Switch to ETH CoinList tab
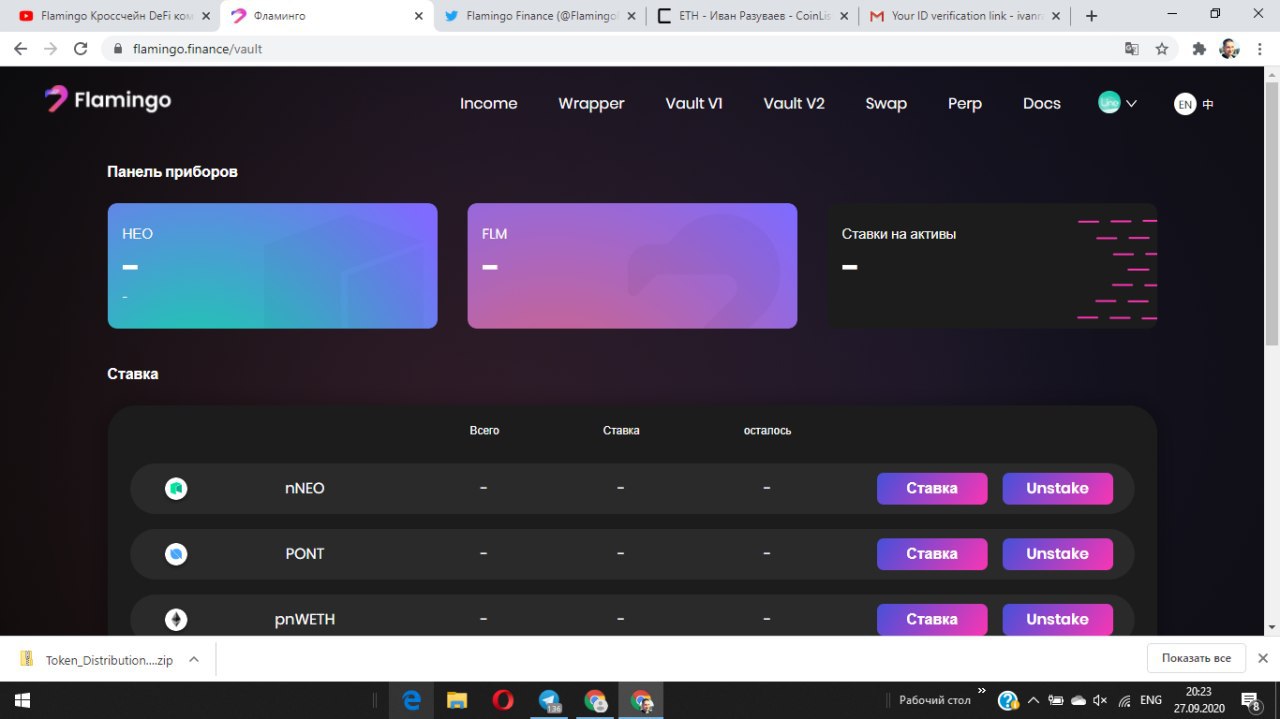The width and height of the screenshot is (1280, 719). (752, 16)
